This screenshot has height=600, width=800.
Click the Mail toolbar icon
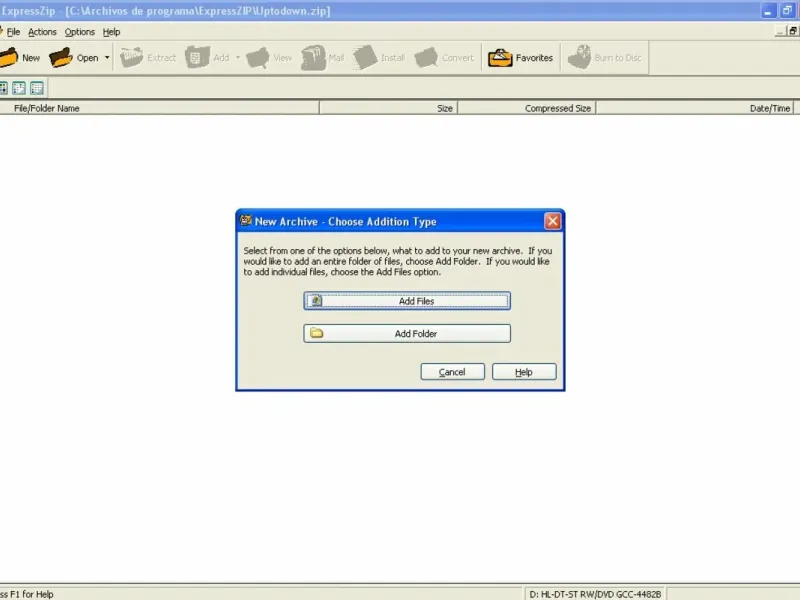pyautogui.click(x=322, y=58)
